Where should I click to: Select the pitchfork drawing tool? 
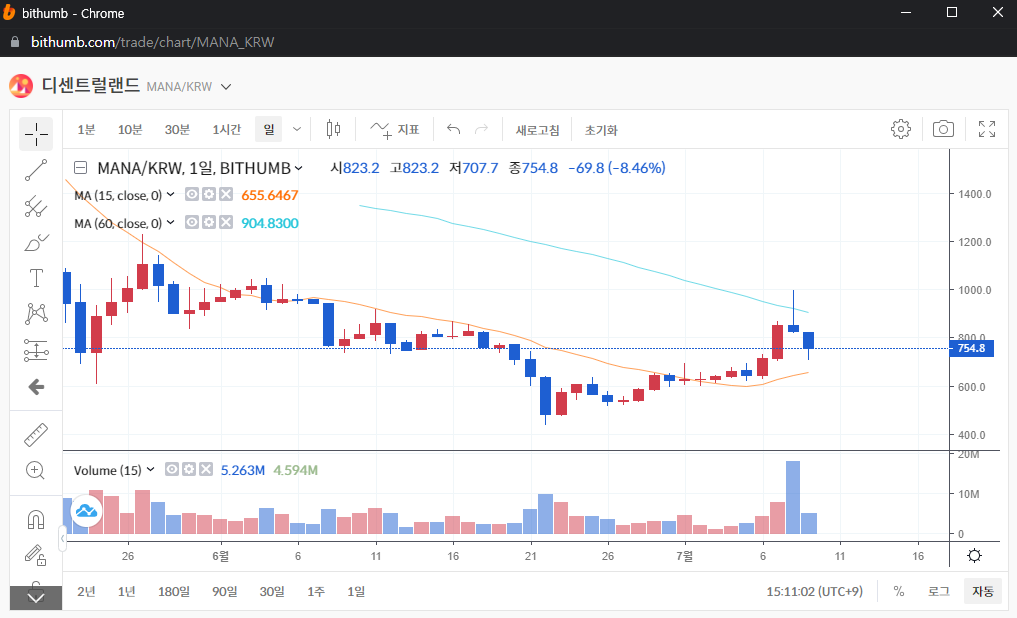pyautogui.click(x=36, y=207)
